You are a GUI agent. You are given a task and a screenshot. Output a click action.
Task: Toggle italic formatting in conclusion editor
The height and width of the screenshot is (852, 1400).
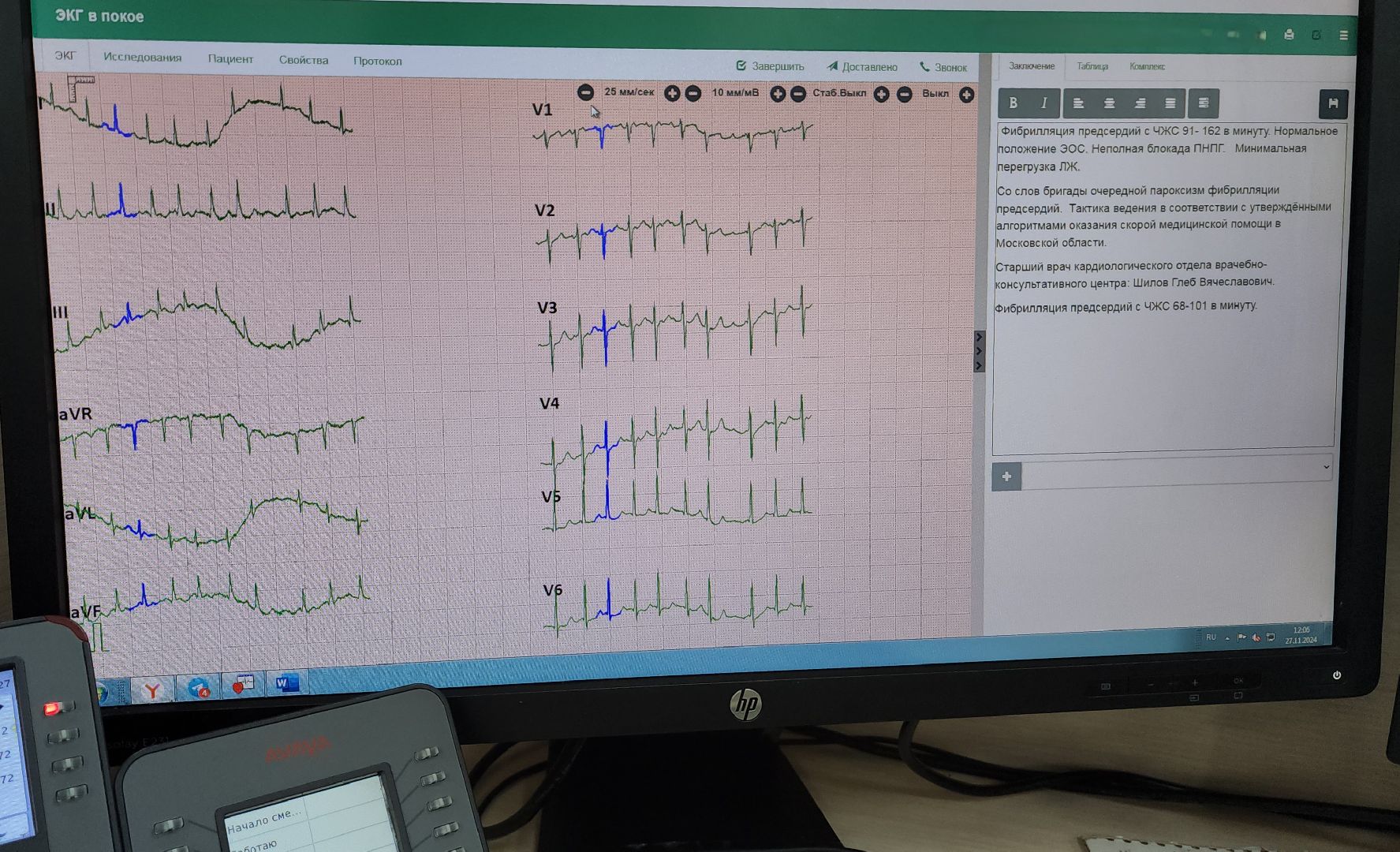pyautogui.click(x=1043, y=103)
